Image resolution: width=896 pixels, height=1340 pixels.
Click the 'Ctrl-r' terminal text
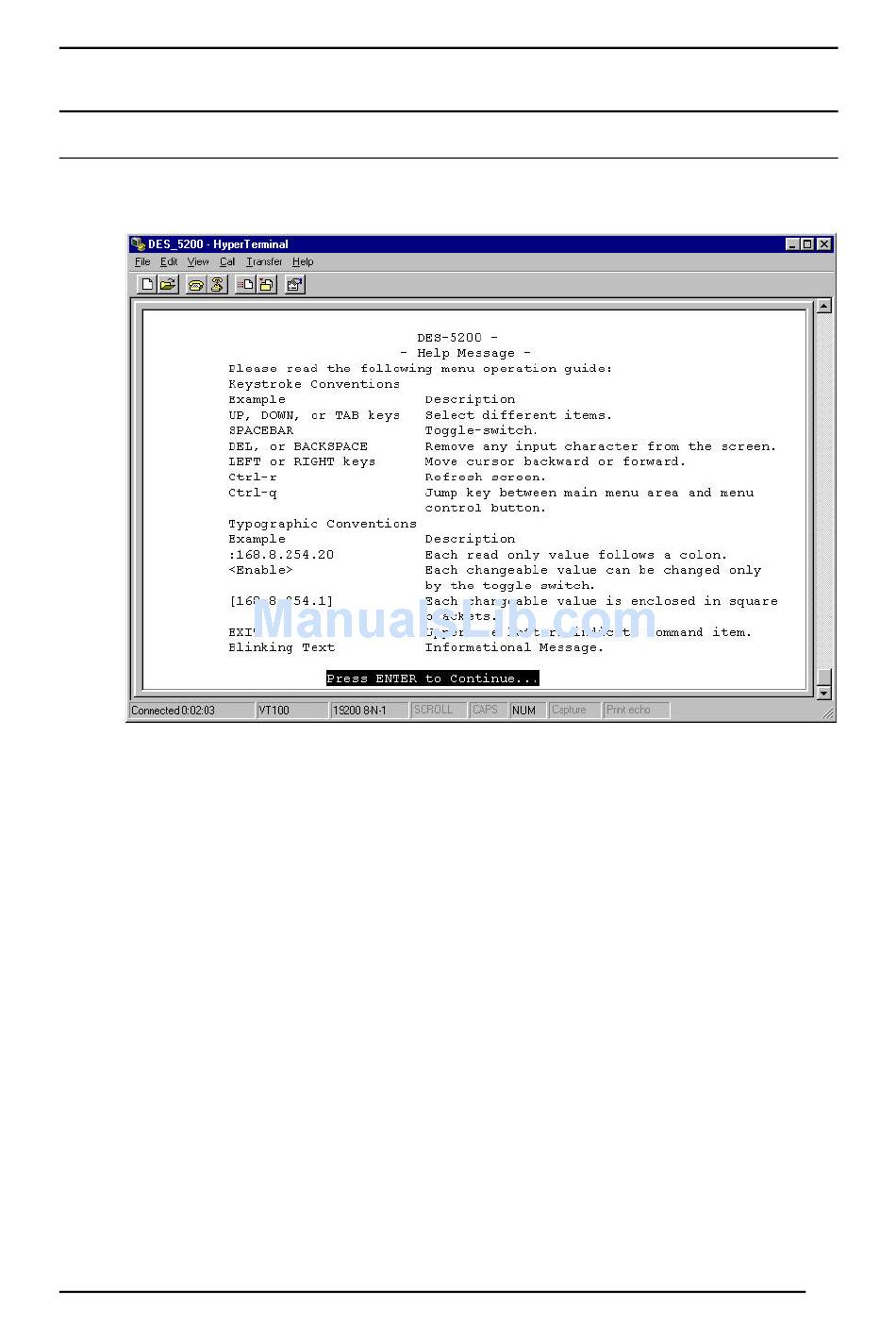tap(253, 477)
